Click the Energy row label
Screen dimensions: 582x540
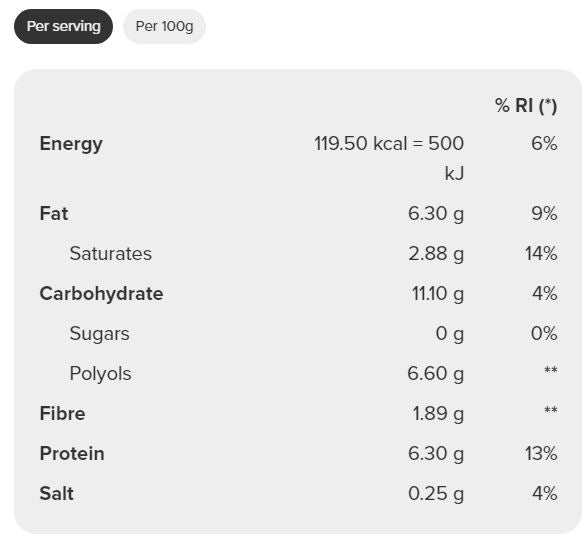pos(71,144)
